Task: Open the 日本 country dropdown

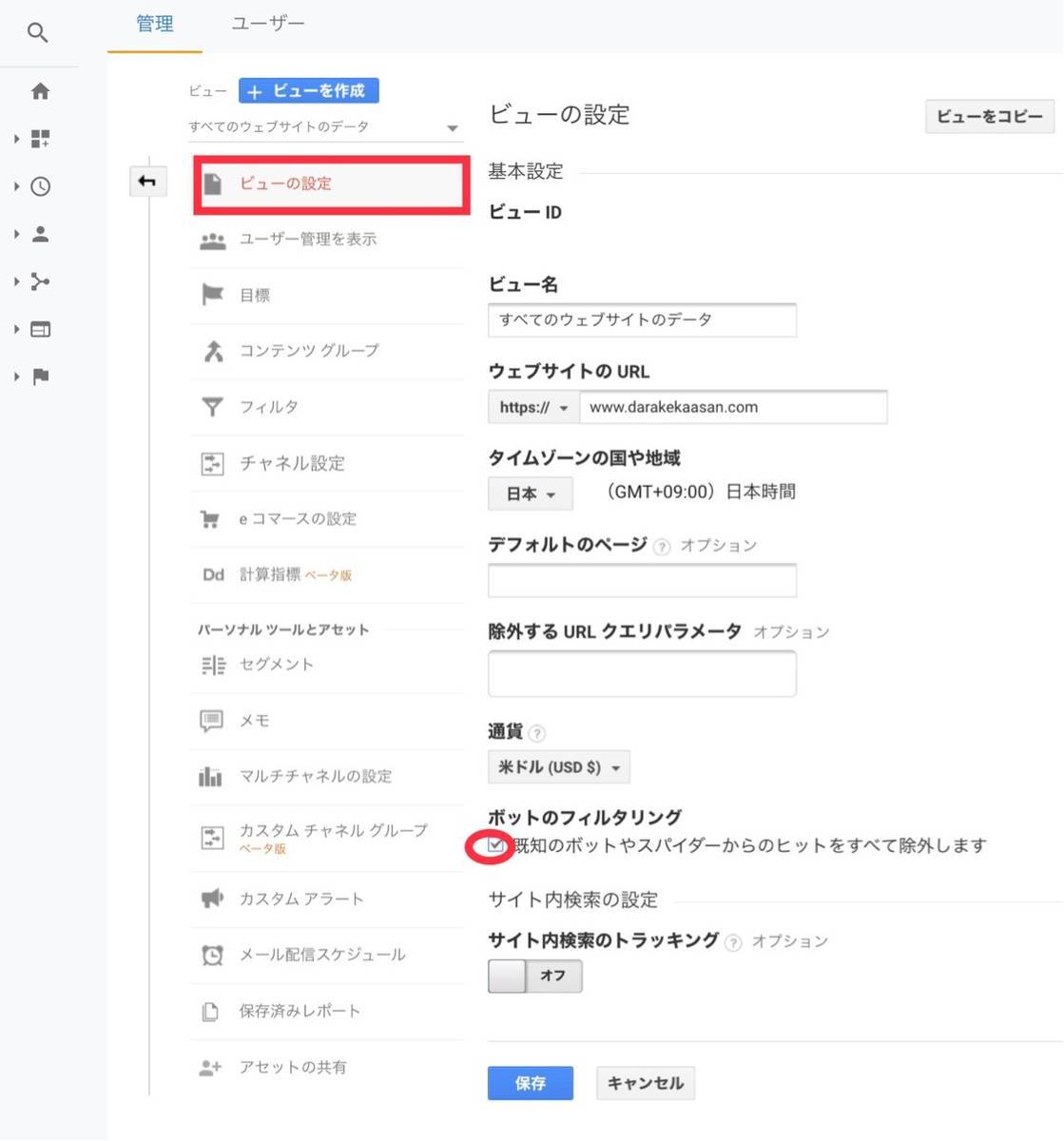Action: 531,493
